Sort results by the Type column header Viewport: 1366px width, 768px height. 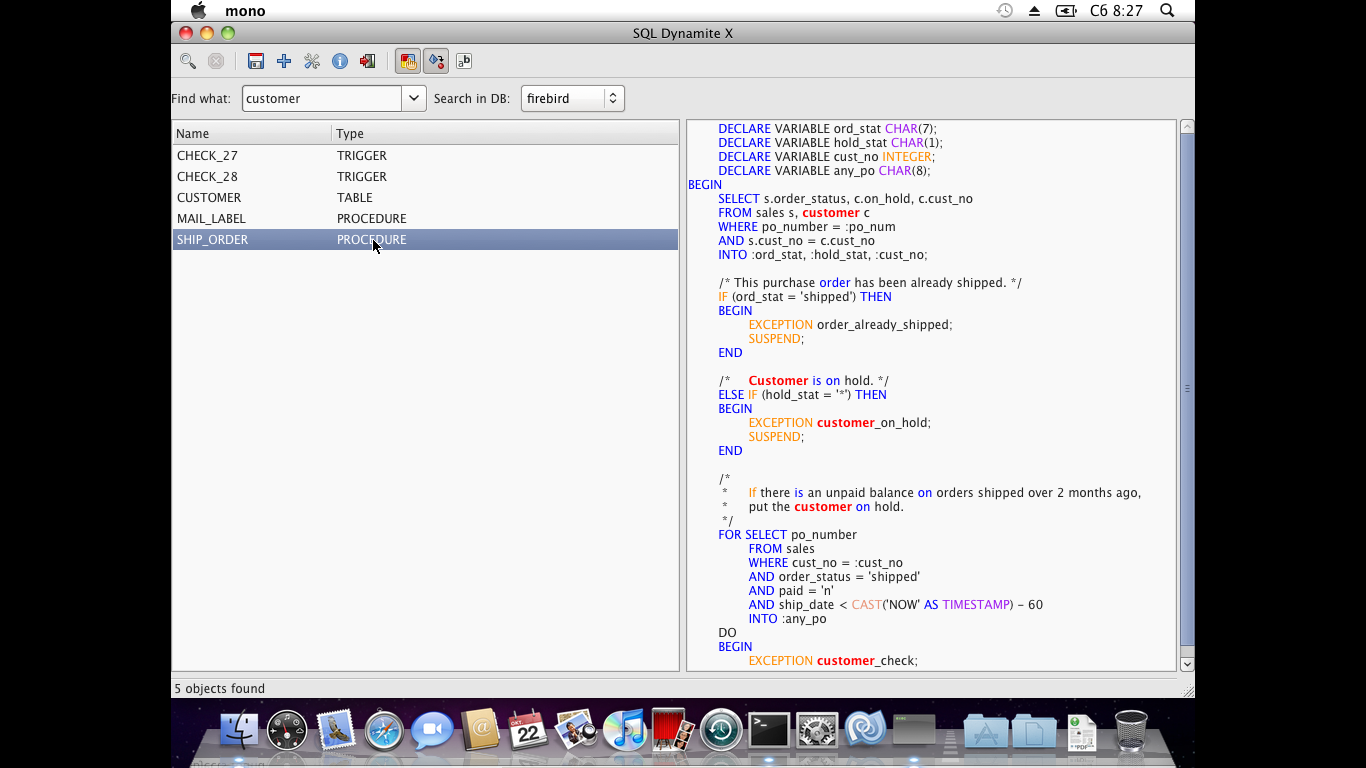pos(504,133)
